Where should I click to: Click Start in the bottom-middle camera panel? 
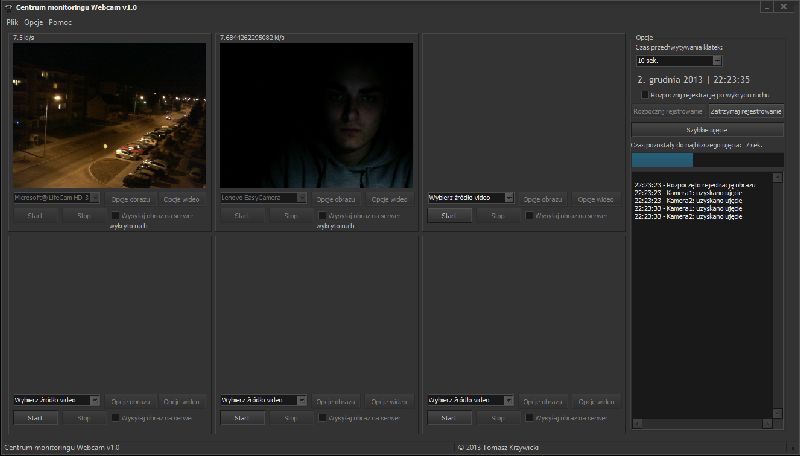coord(241,418)
